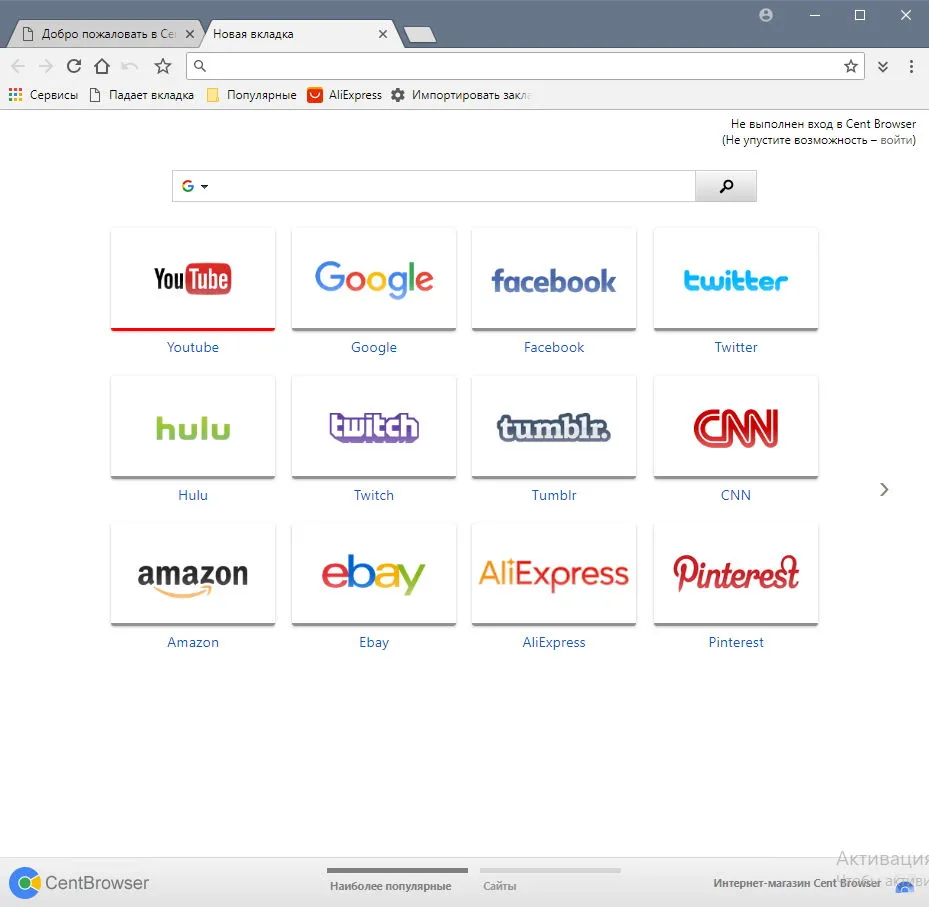Close the Новая вкладка tab
929x907 pixels.
pos(383,34)
